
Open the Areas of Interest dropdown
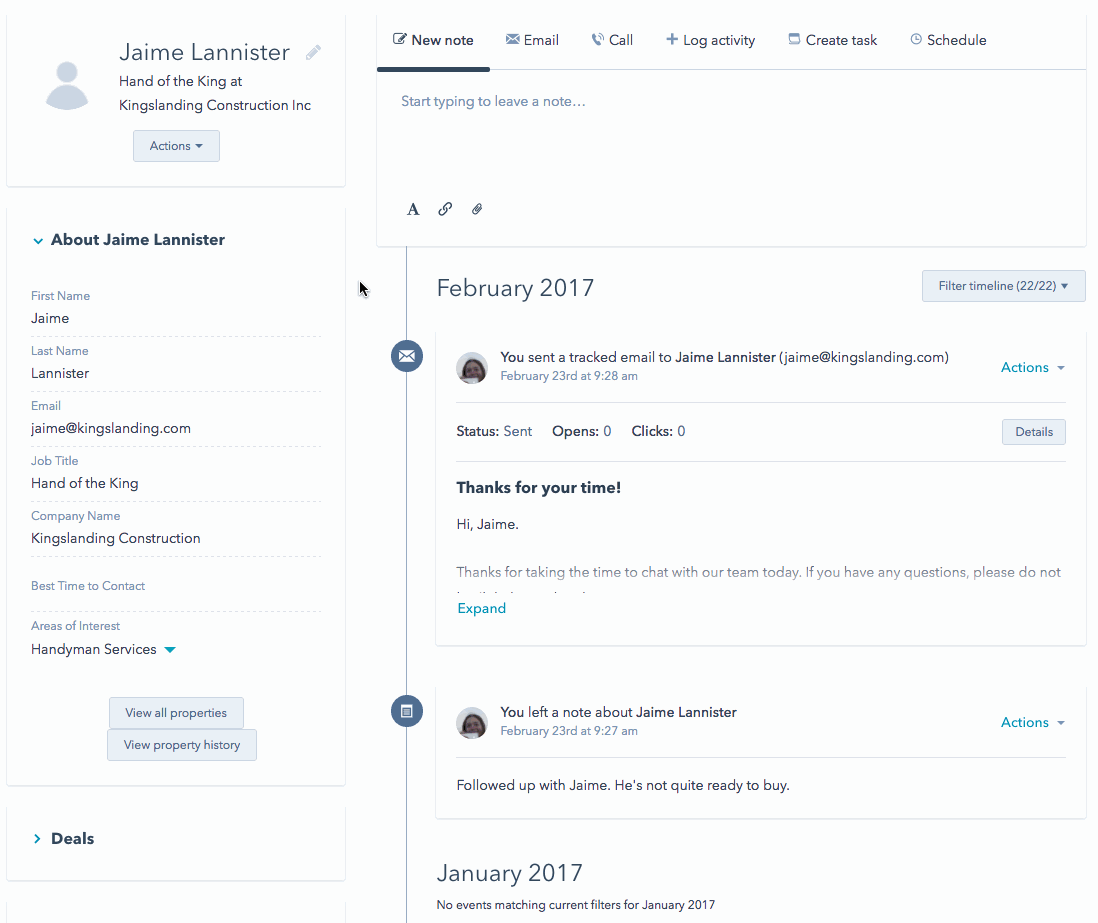point(169,649)
